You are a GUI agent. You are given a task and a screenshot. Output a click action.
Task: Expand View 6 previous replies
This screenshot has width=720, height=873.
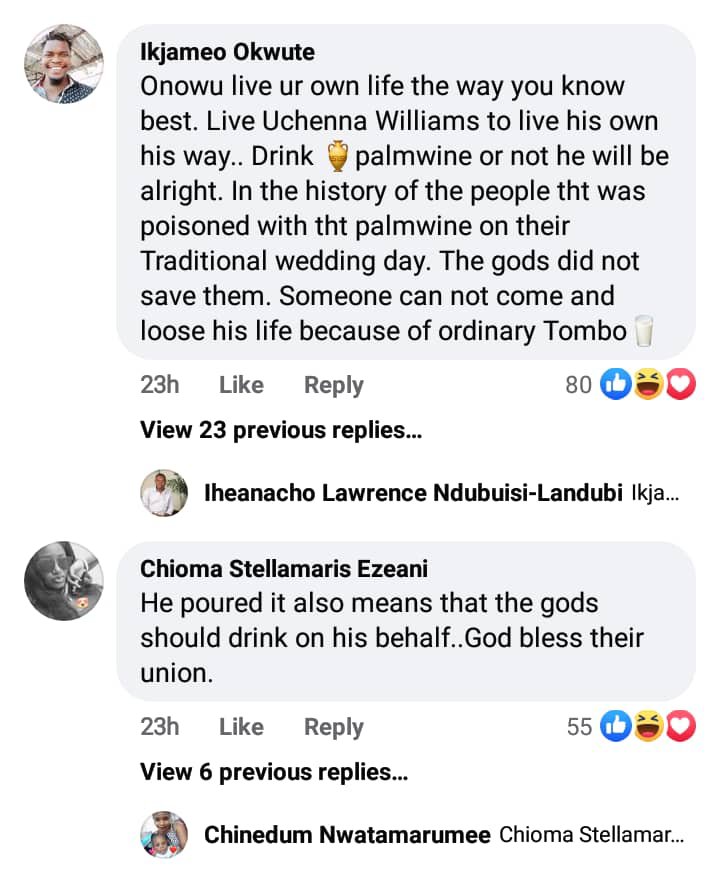[274, 773]
